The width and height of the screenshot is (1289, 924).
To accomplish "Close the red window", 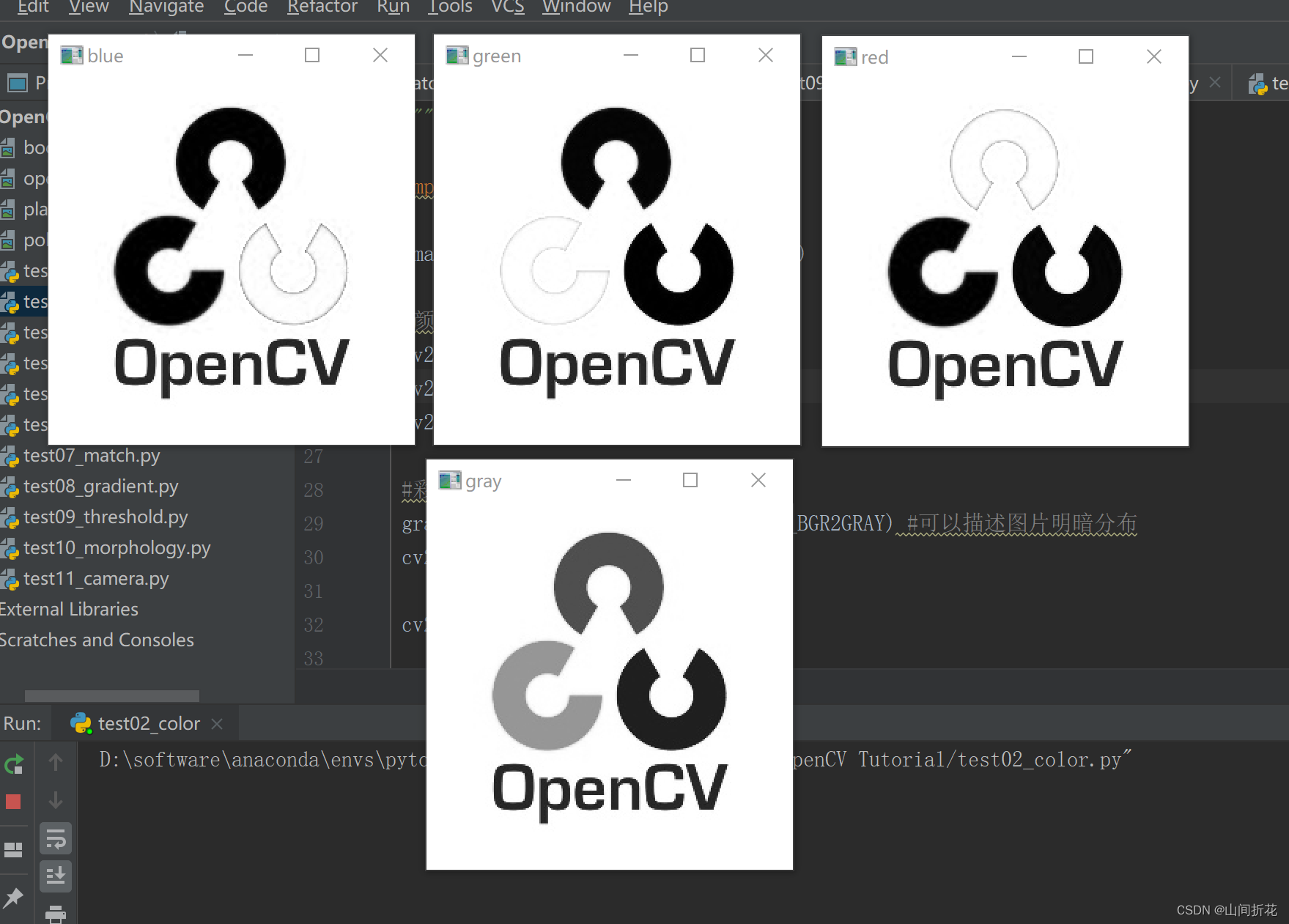I will click(x=1154, y=56).
